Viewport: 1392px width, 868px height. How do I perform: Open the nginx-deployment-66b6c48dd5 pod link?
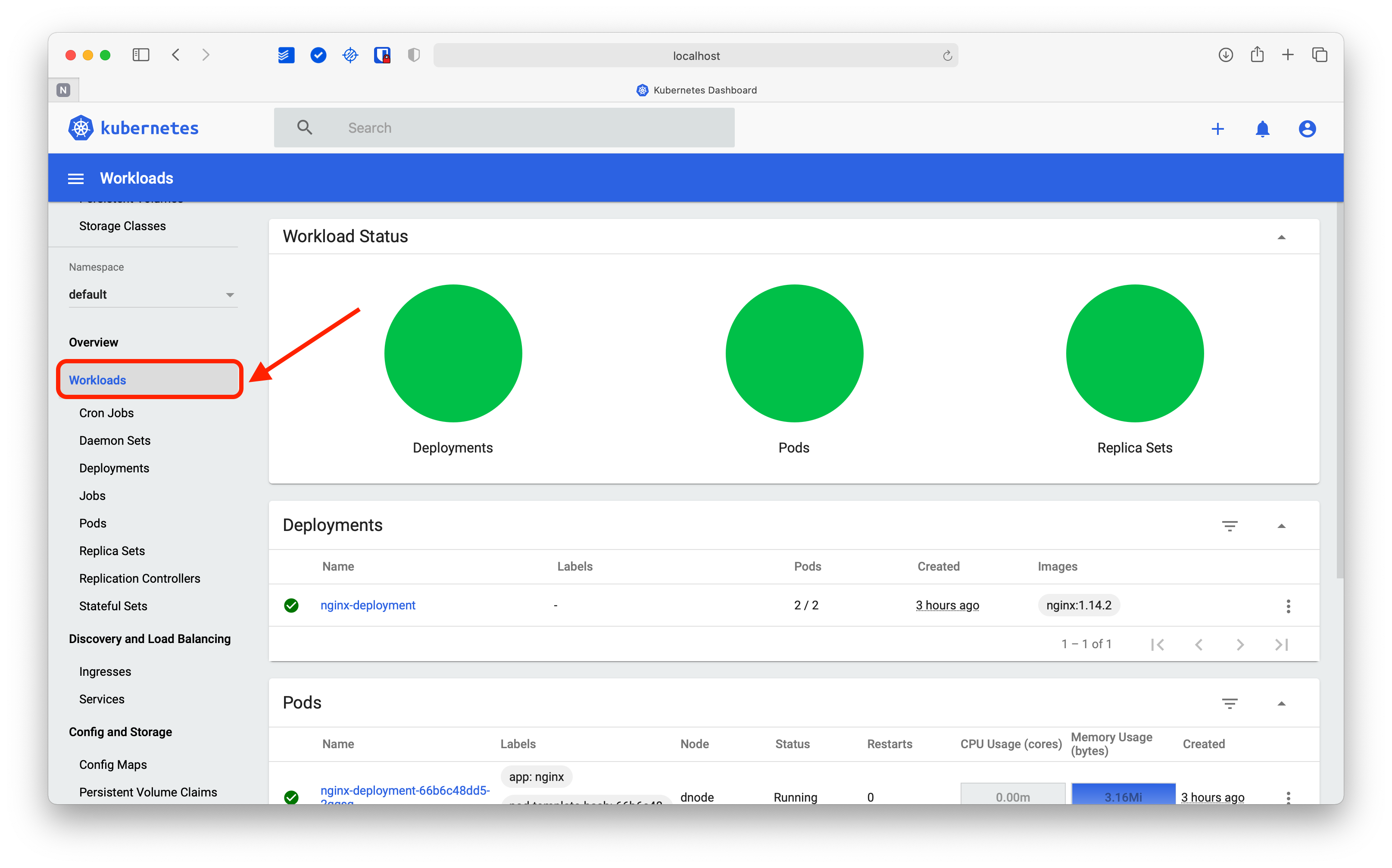point(405,795)
